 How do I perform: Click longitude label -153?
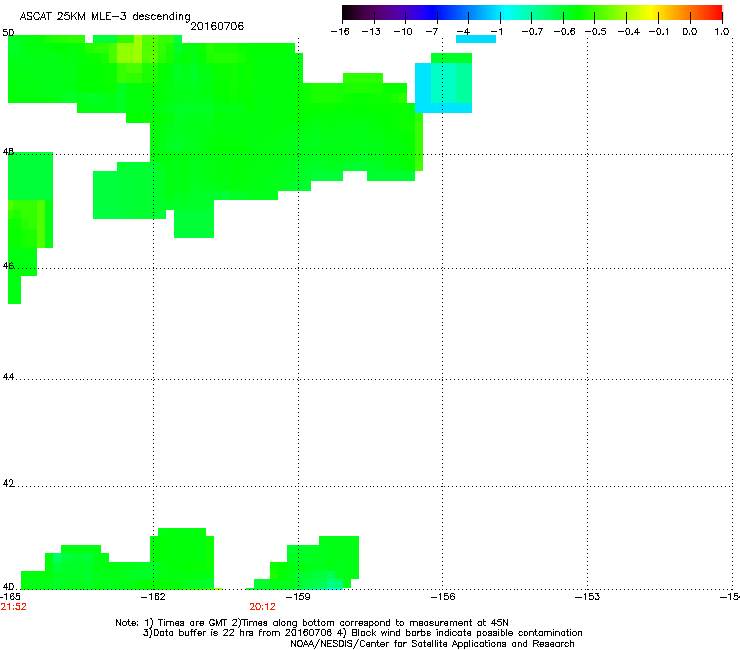tap(588, 597)
